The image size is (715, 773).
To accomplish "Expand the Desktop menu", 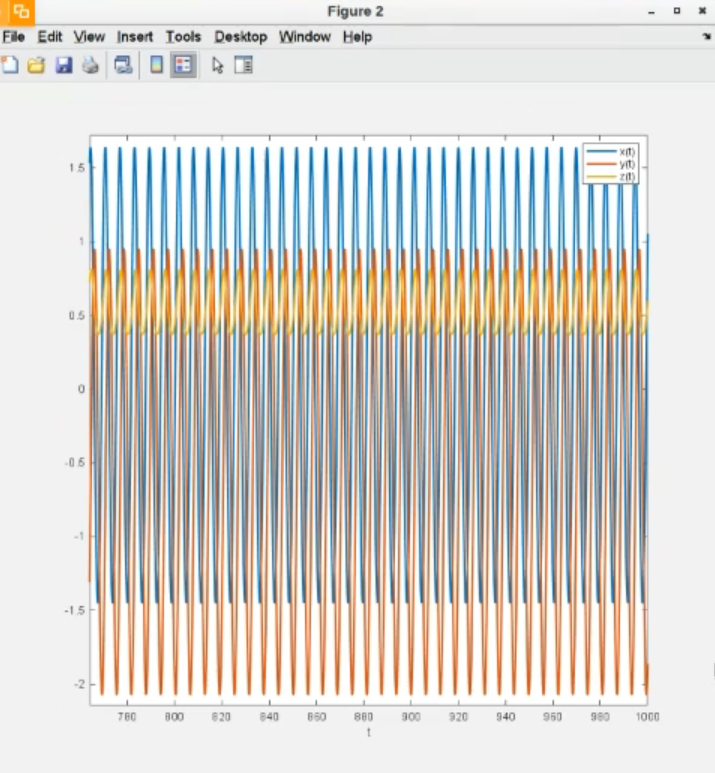I will pyautogui.click(x=240, y=37).
